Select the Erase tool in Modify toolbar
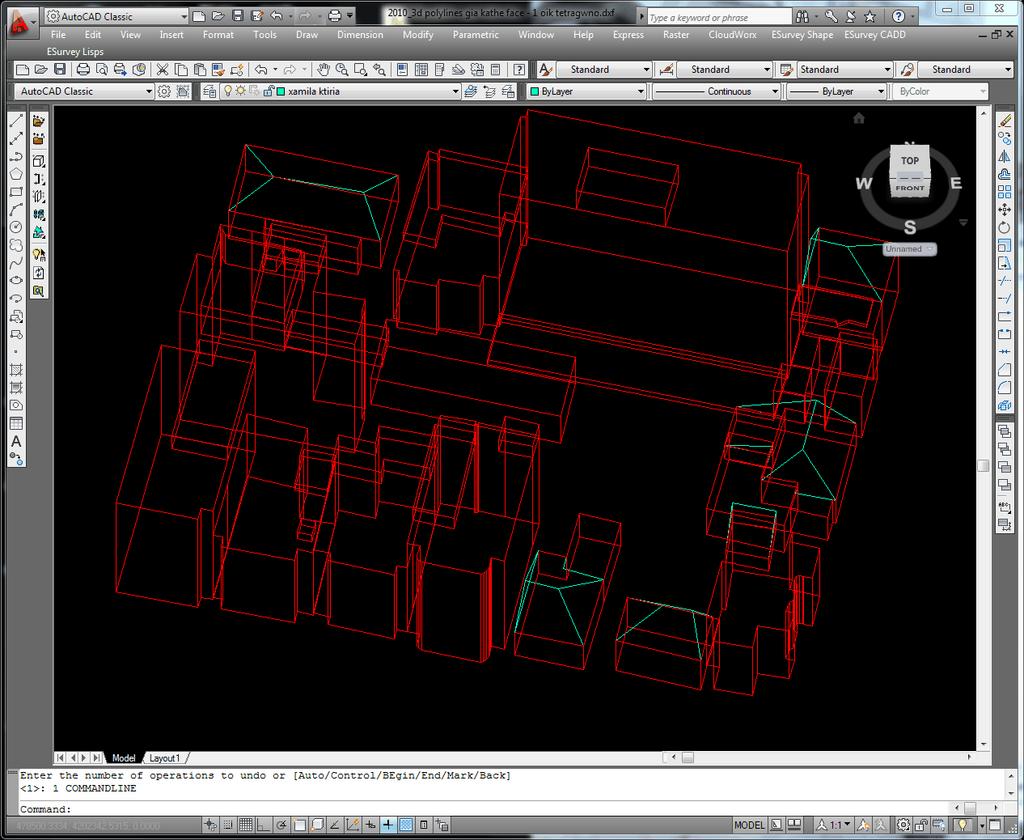1024x840 pixels. 1004,121
